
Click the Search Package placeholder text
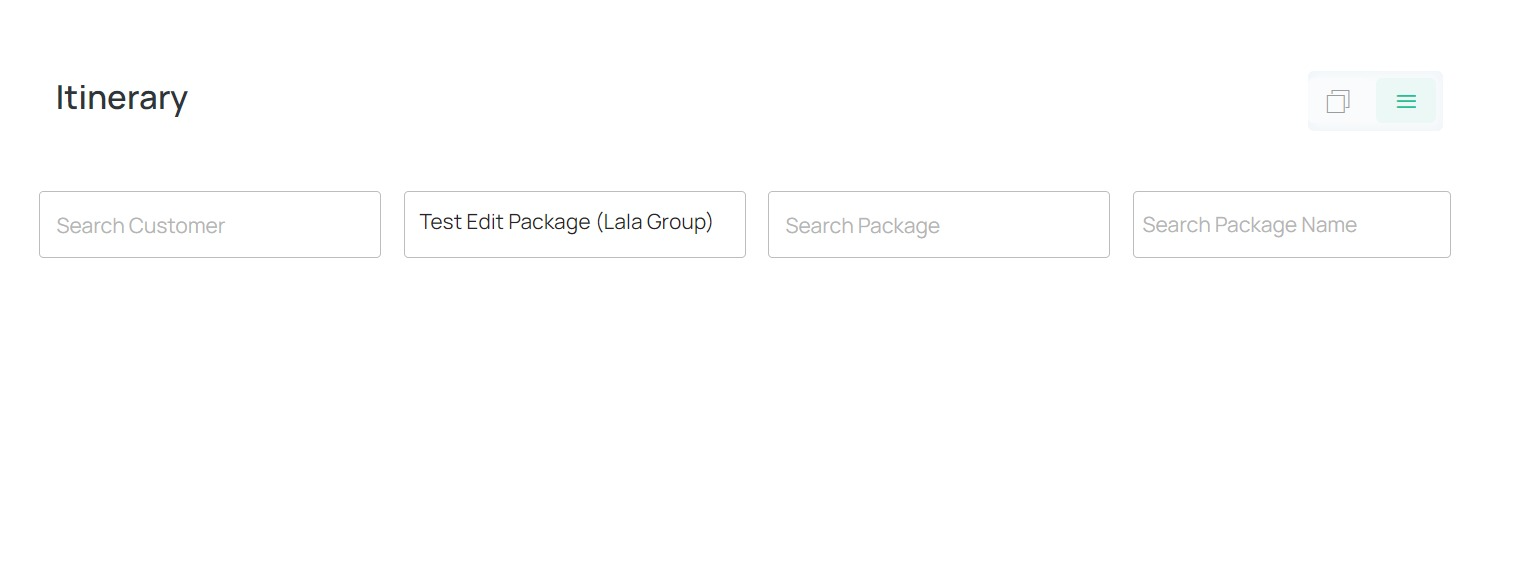pos(862,226)
